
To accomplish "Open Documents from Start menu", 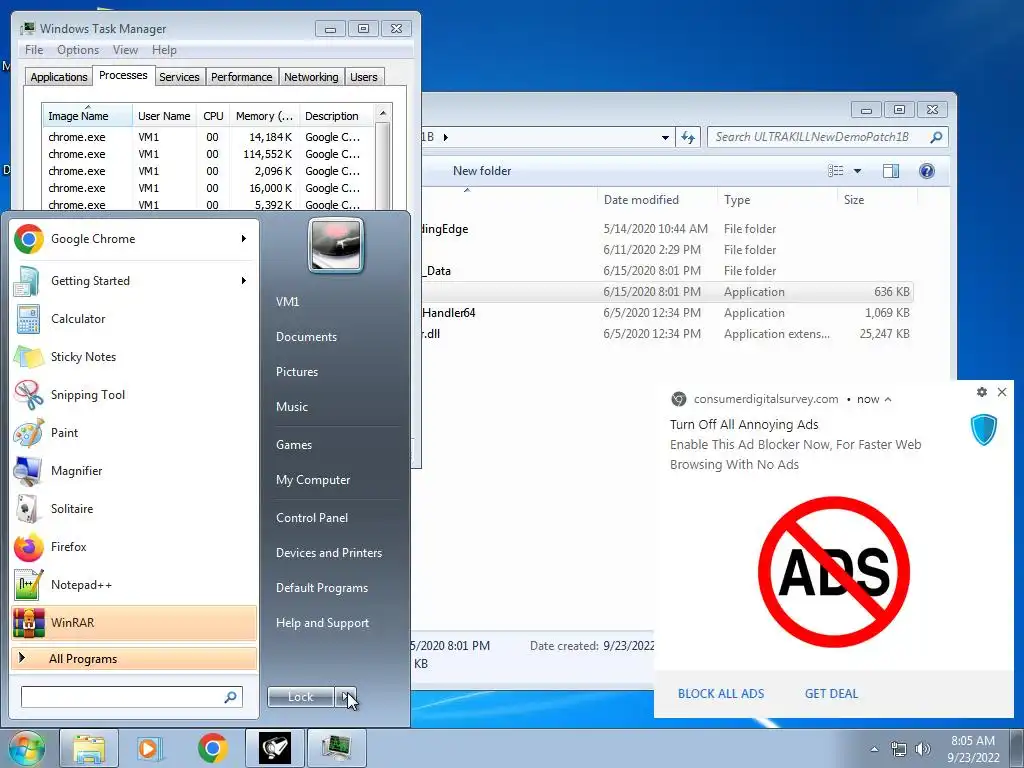I will point(306,337).
